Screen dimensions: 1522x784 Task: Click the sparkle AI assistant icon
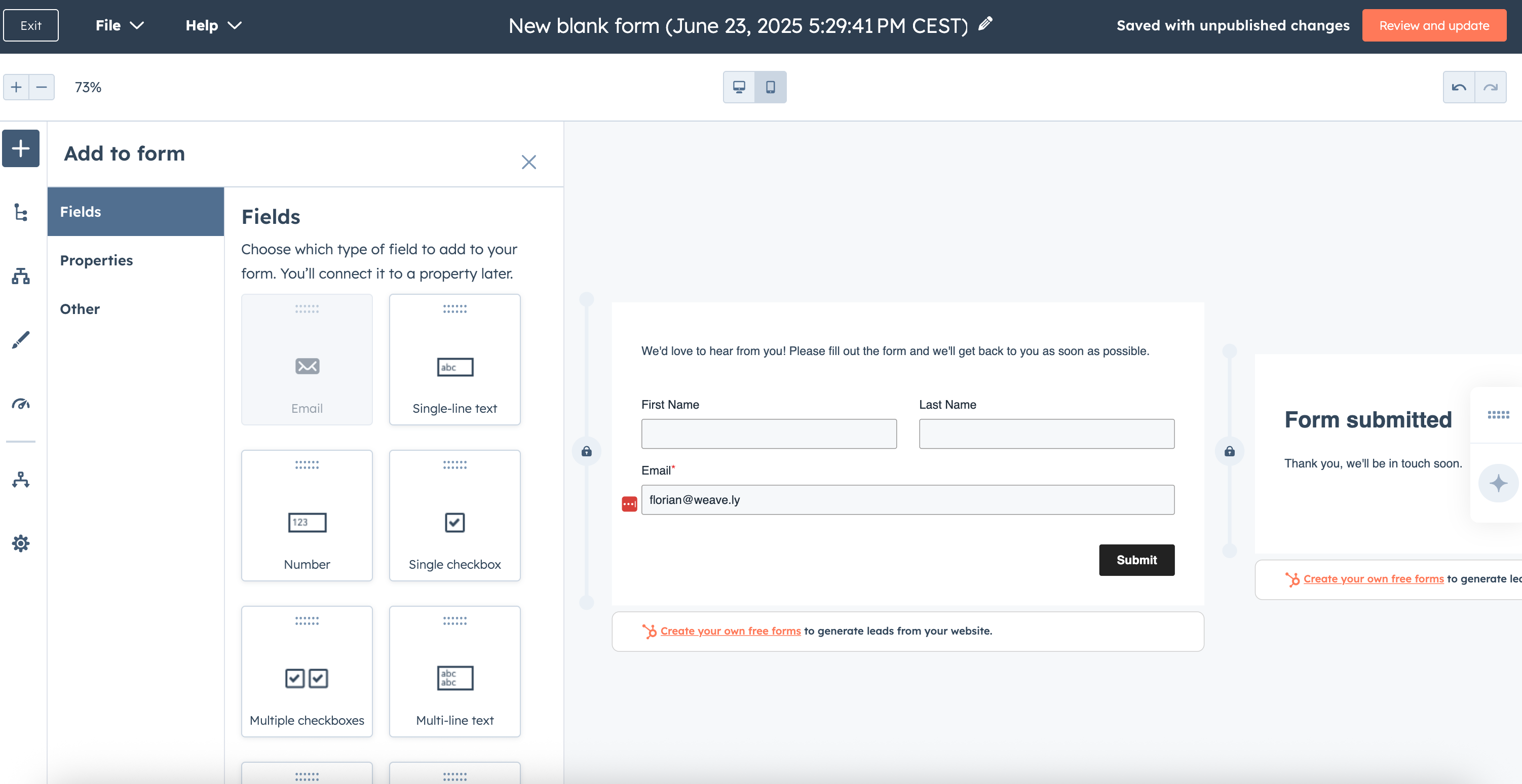coord(1498,483)
